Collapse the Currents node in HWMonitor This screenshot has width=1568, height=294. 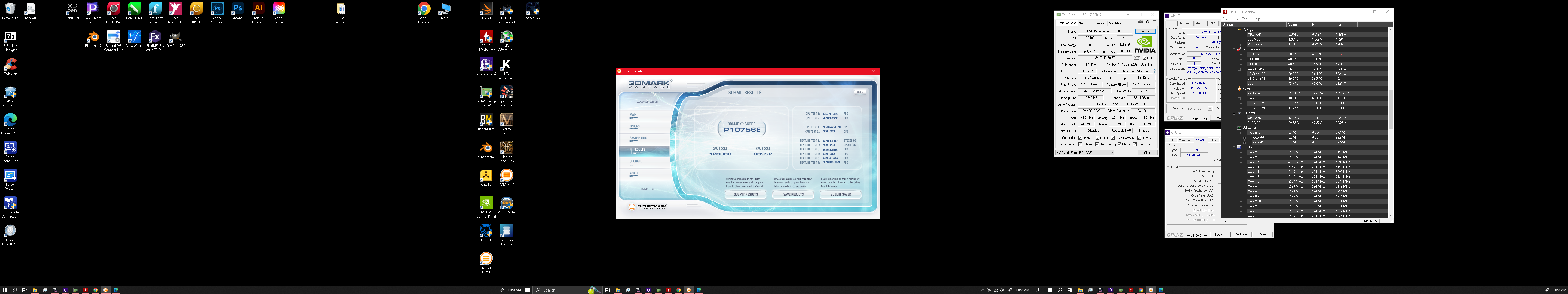tap(1235, 113)
